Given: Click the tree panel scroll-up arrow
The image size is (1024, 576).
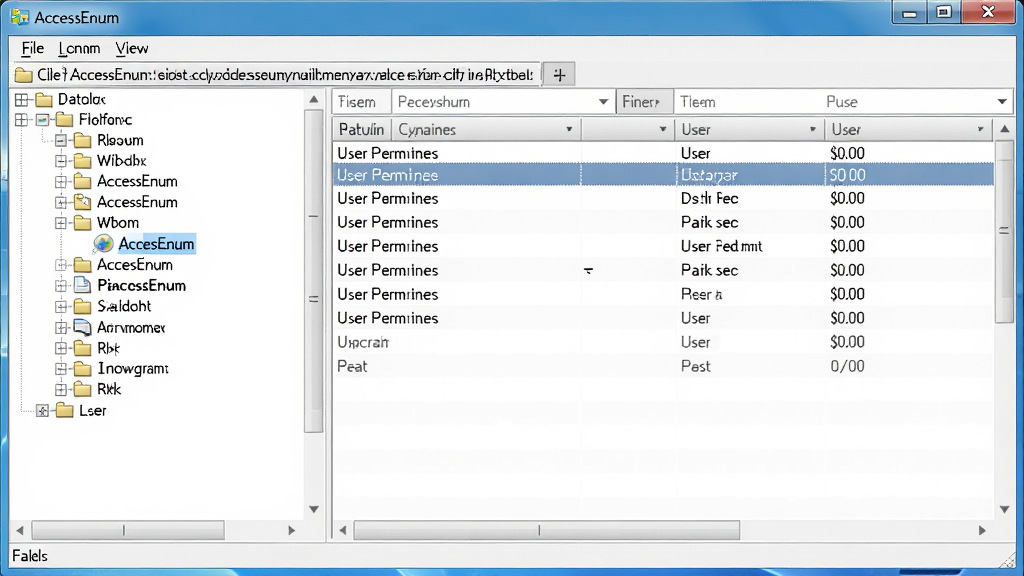Looking at the screenshot, I should point(314,99).
